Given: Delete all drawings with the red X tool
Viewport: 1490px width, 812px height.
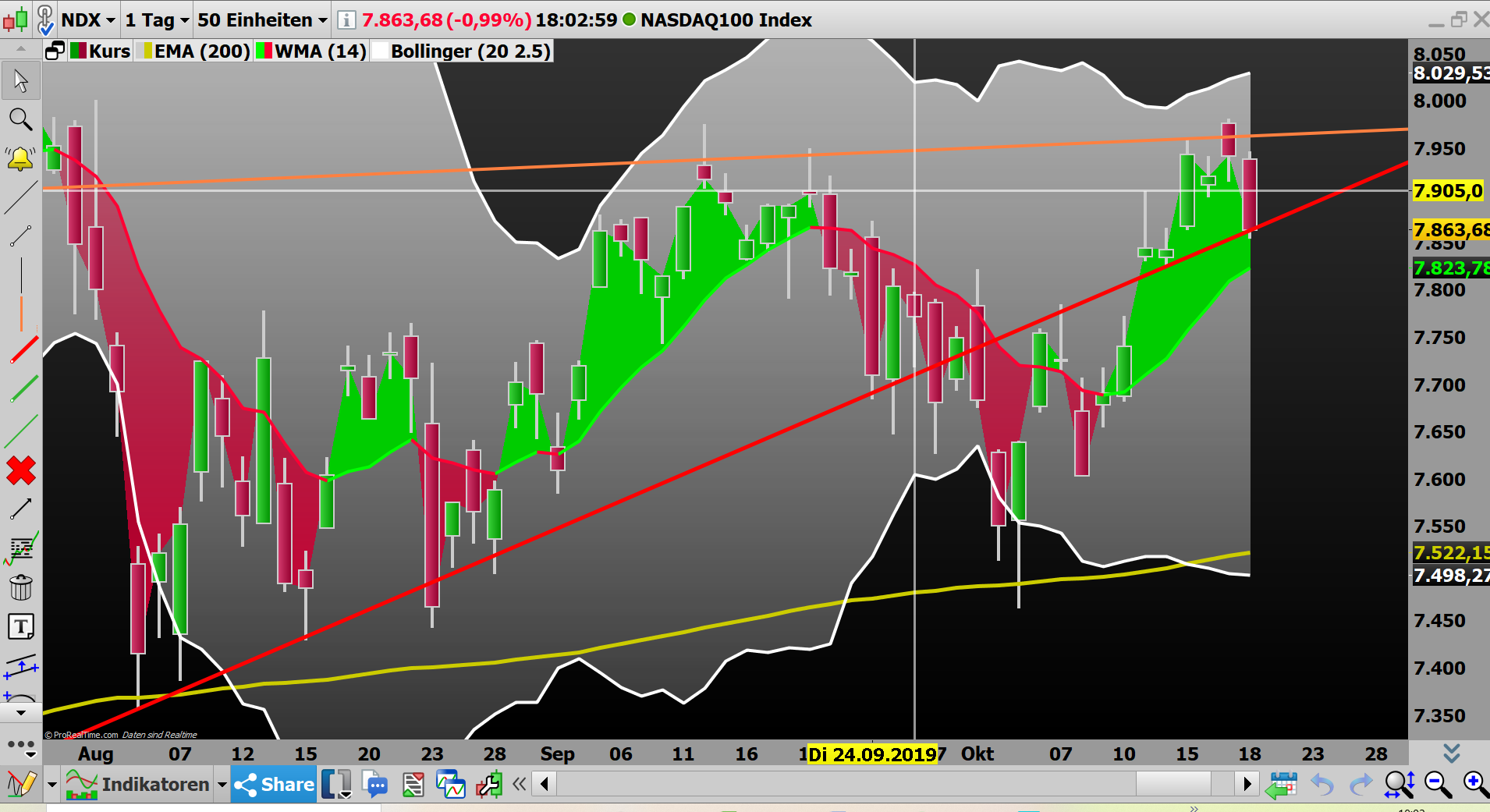Looking at the screenshot, I should [21, 471].
